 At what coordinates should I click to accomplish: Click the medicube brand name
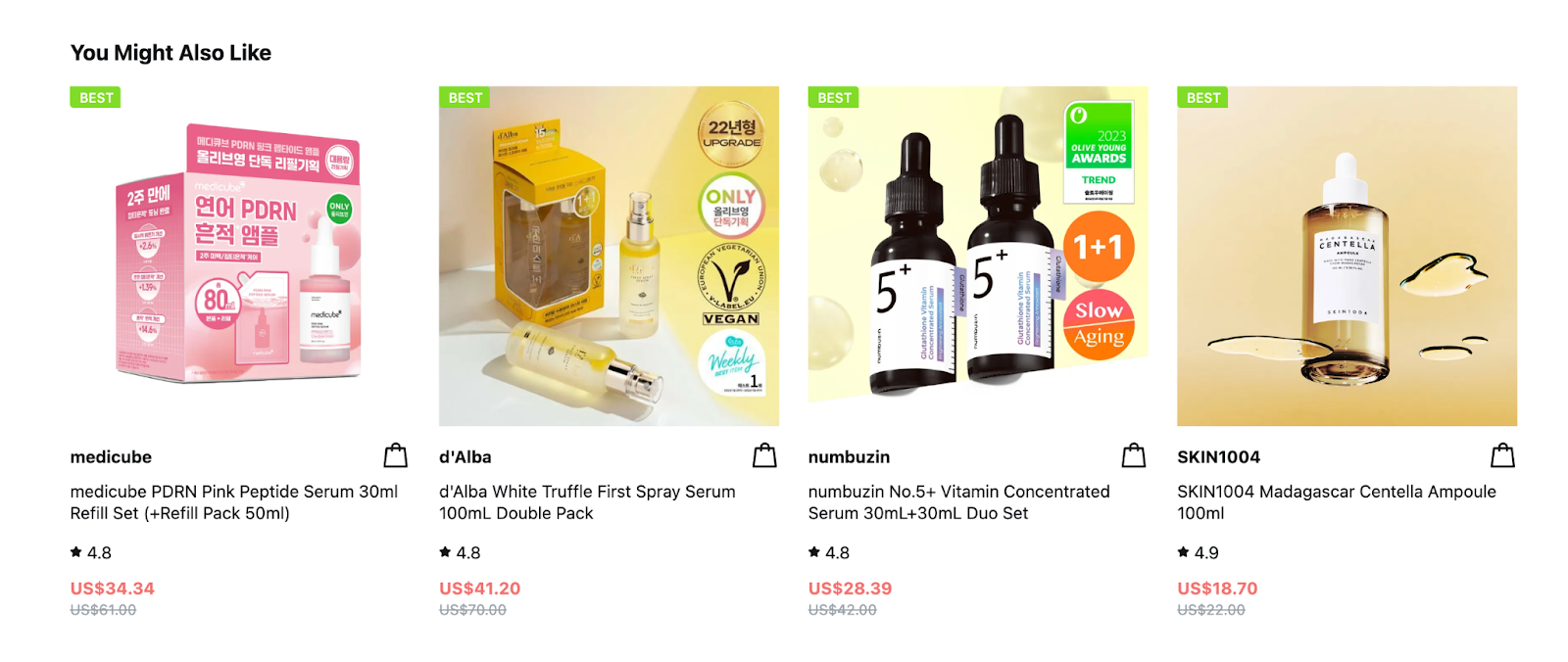click(111, 457)
